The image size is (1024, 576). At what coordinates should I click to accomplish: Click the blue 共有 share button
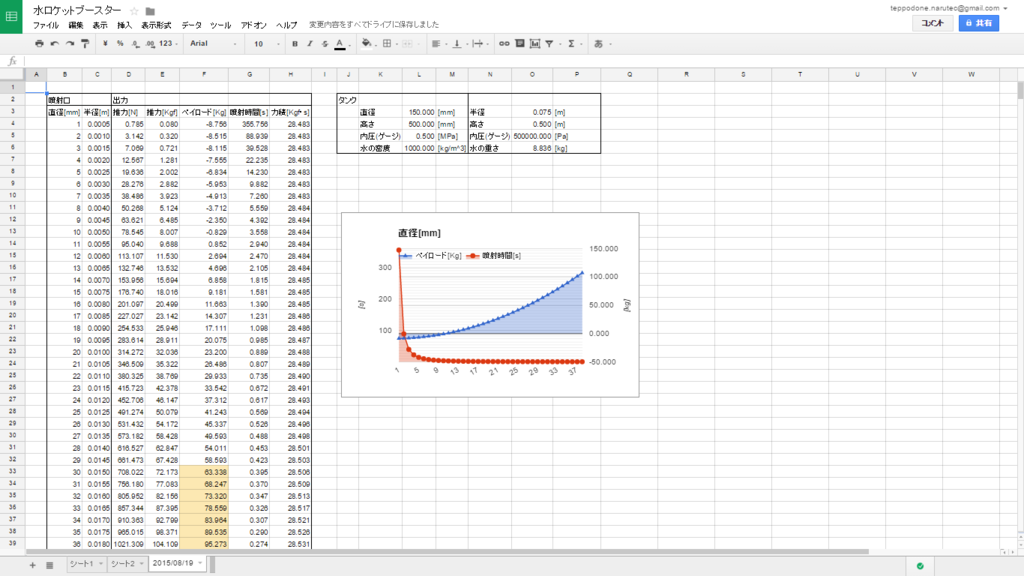click(x=979, y=23)
